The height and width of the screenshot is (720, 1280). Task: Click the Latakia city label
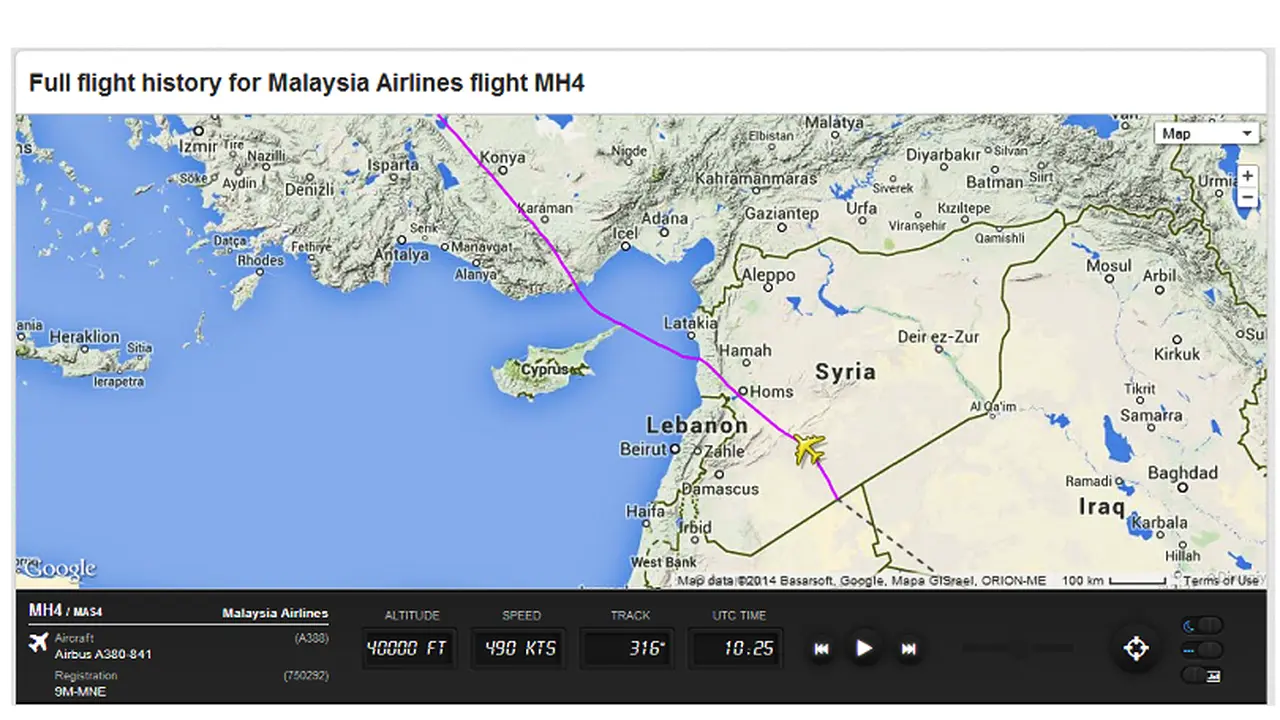pos(690,324)
